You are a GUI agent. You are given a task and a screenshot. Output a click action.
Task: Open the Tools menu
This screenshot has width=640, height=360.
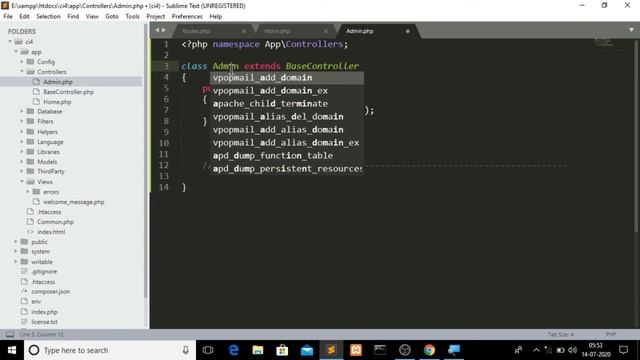tap(132, 16)
